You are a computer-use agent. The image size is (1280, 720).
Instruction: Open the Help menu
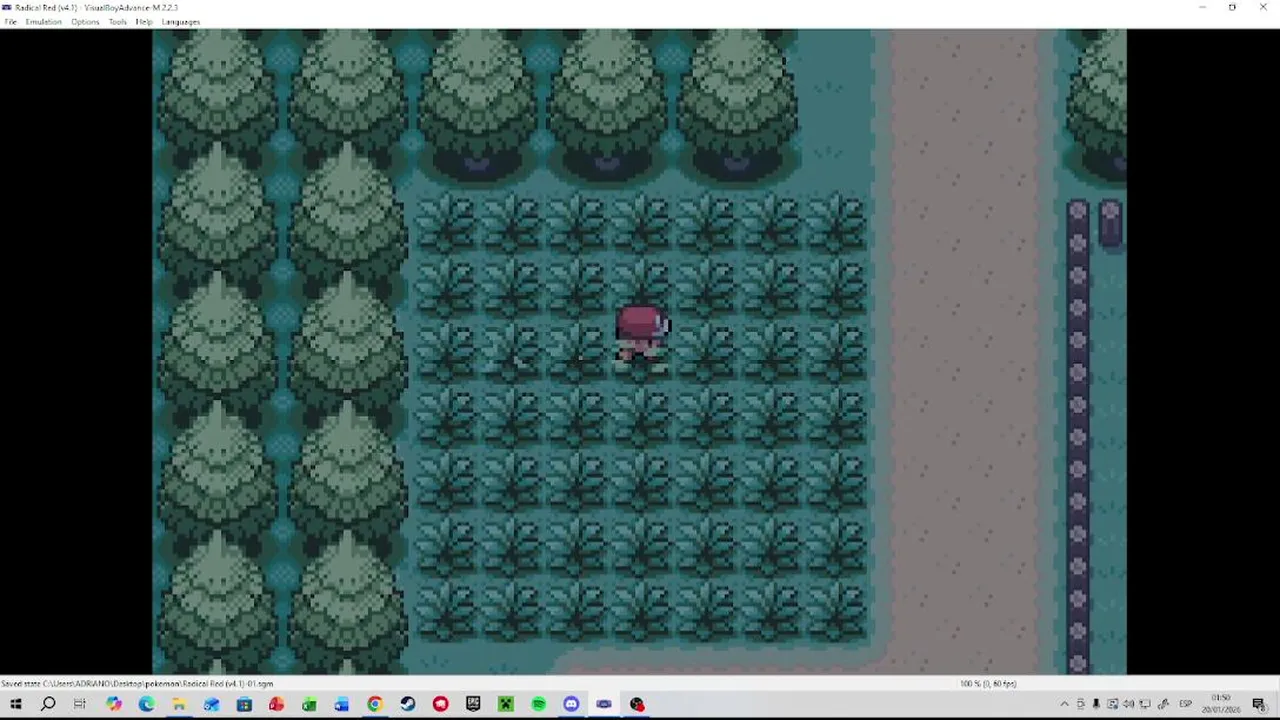pyautogui.click(x=144, y=22)
